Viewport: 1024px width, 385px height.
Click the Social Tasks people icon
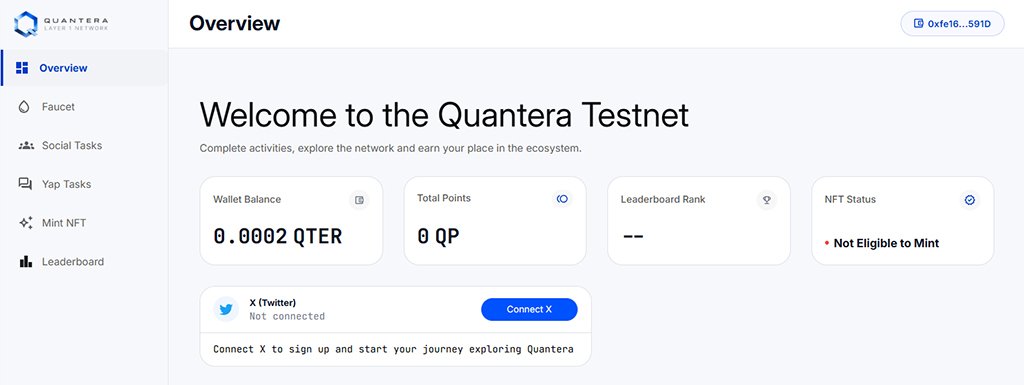click(x=25, y=146)
